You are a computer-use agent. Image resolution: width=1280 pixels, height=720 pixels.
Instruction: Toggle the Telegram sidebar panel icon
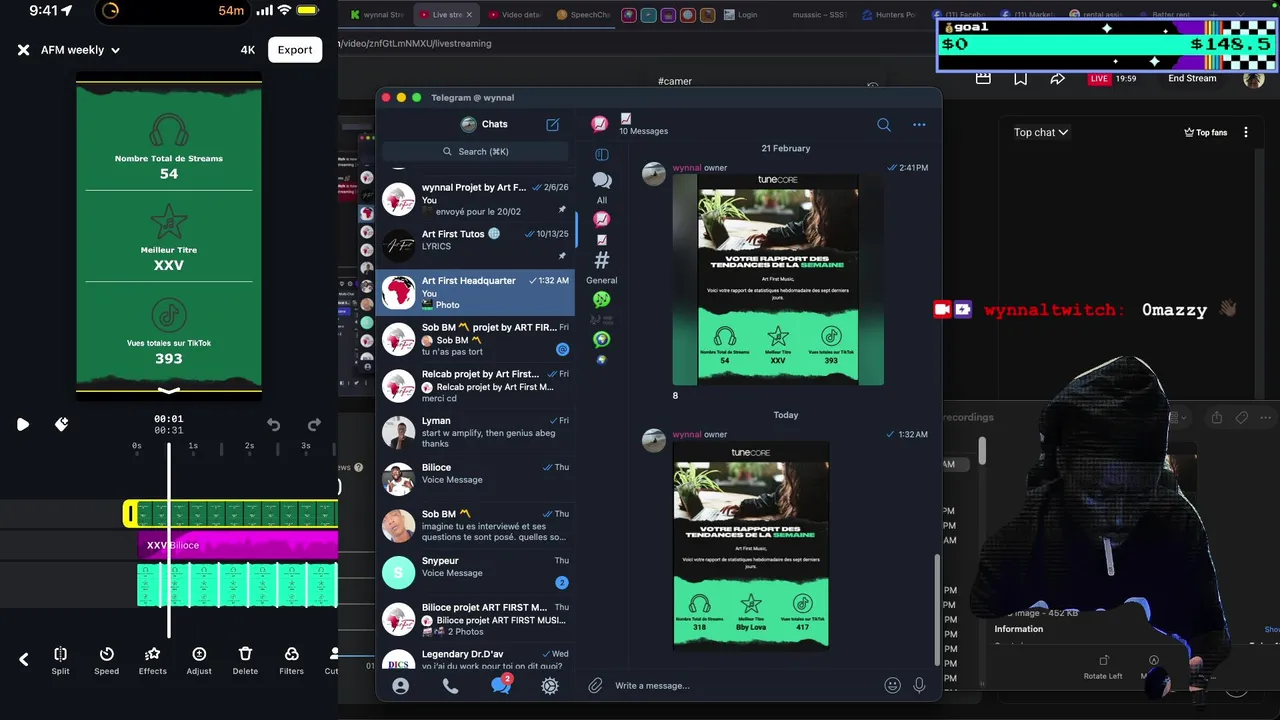pos(602,154)
